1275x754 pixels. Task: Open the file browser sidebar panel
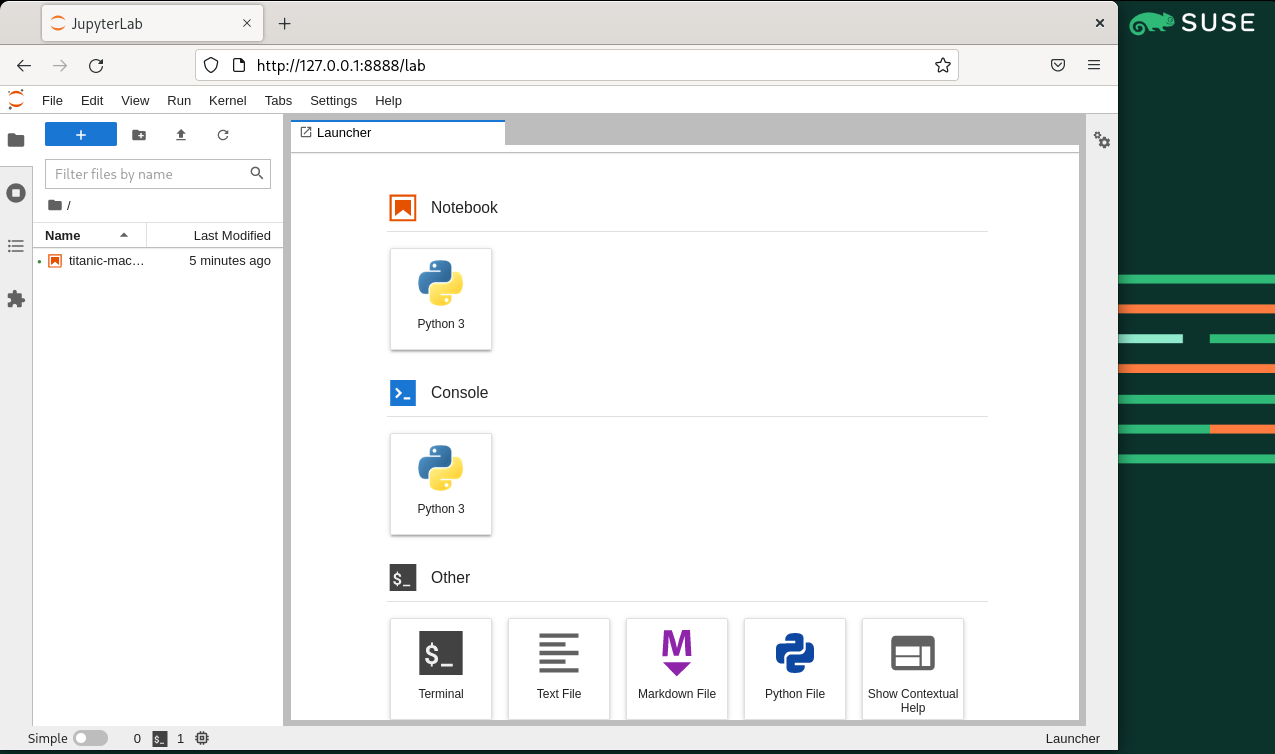16,140
